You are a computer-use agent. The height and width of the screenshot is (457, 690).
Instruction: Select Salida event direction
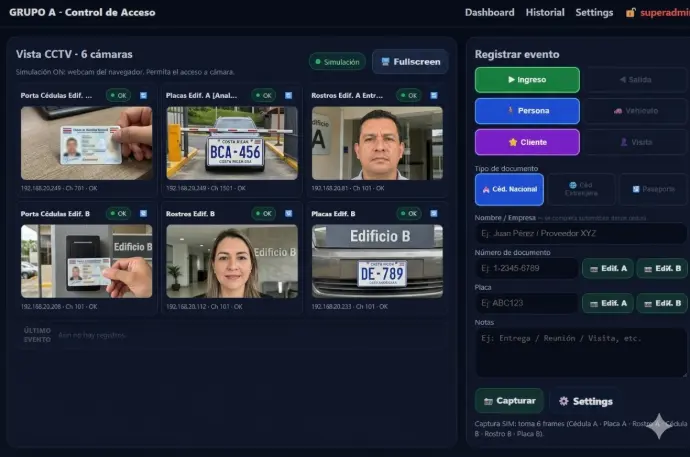click(x=636, y=80)
